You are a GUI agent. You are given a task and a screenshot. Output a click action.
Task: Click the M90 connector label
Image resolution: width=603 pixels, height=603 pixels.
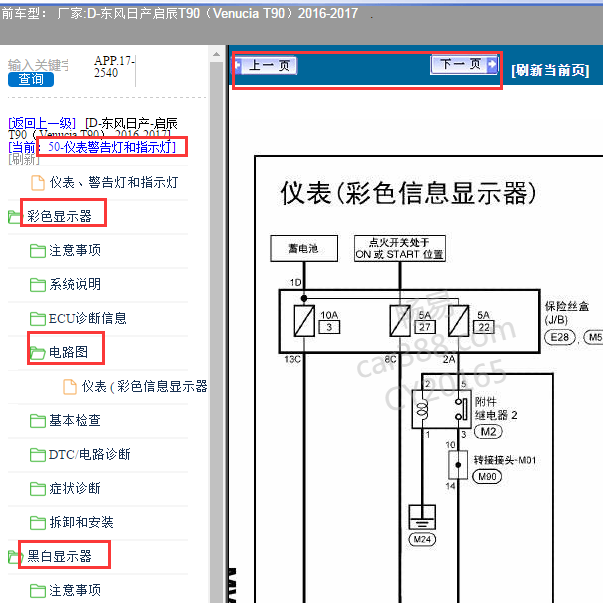487,476
